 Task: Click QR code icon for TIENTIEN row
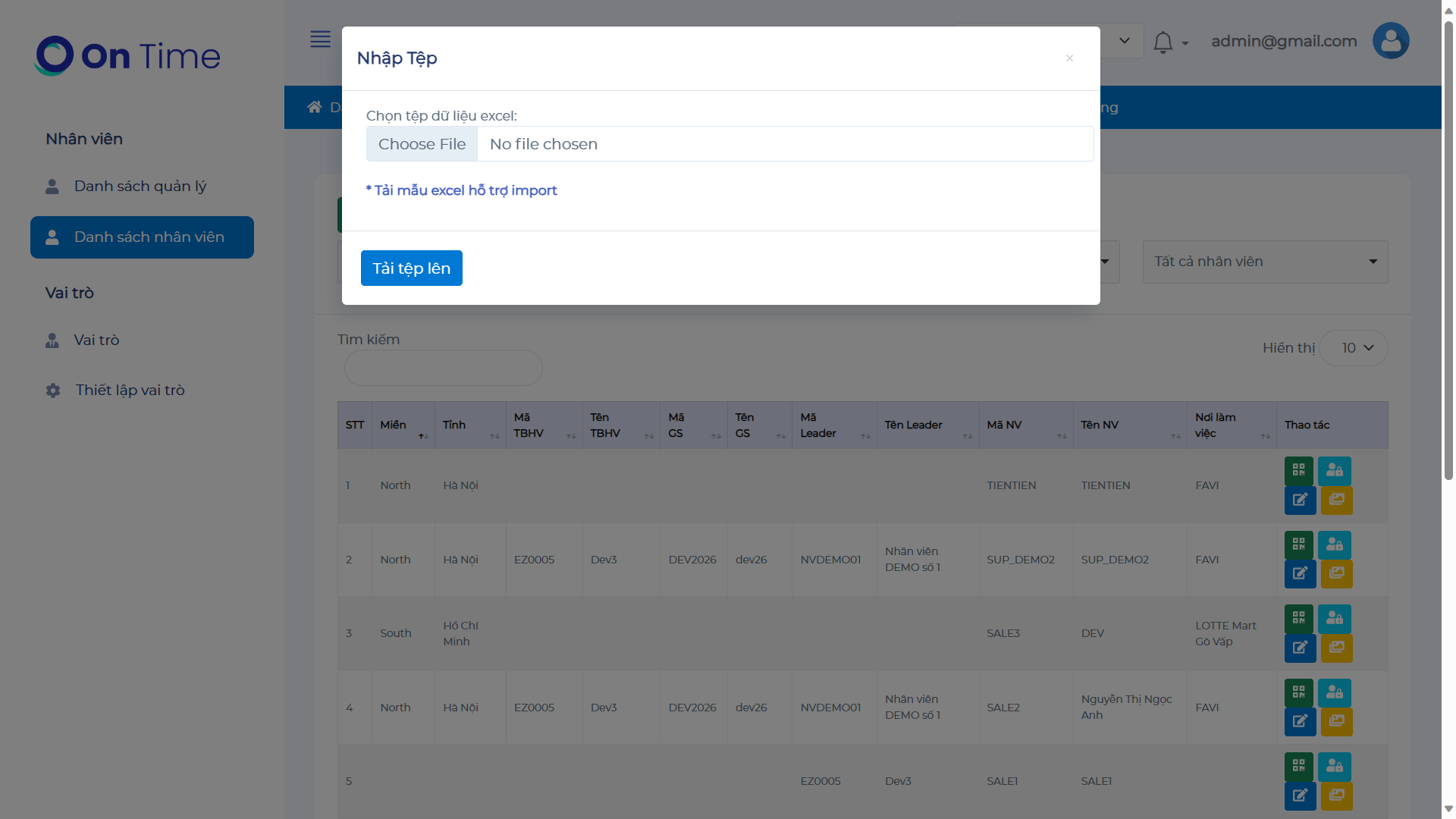pyautogui.click(x=1298, y=470)
